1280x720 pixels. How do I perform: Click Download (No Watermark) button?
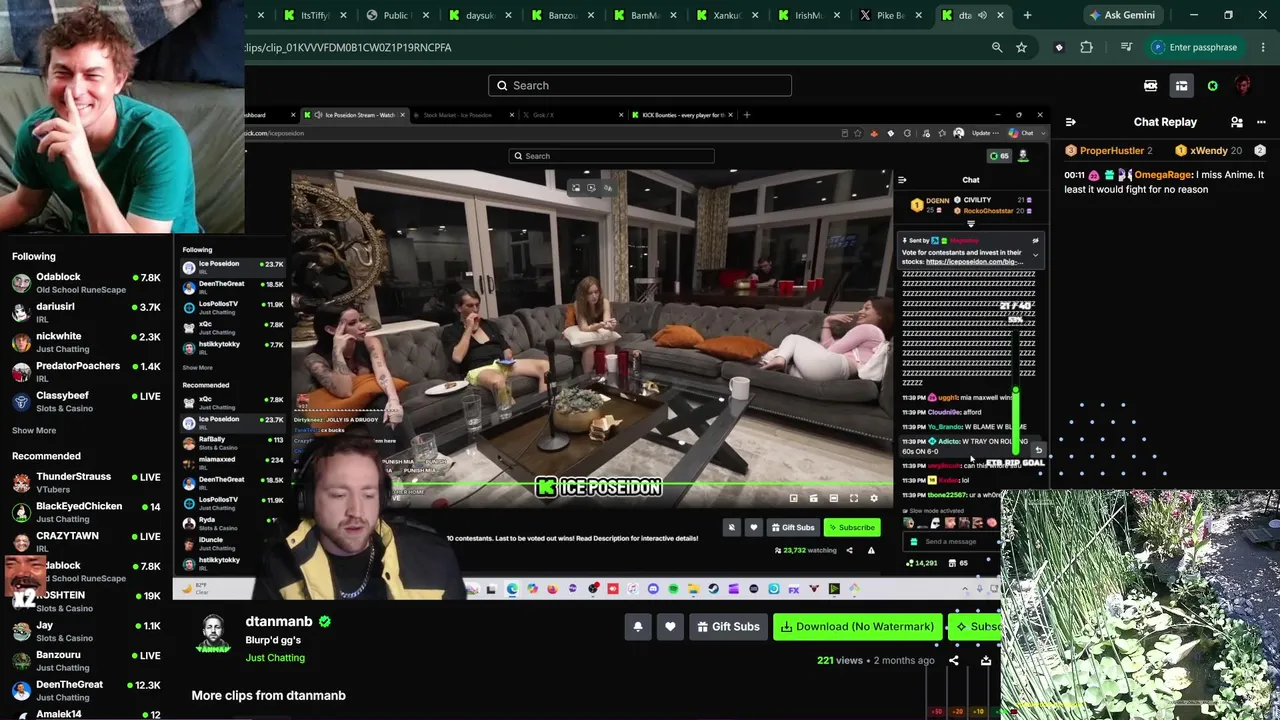click(x=858, y=627)
